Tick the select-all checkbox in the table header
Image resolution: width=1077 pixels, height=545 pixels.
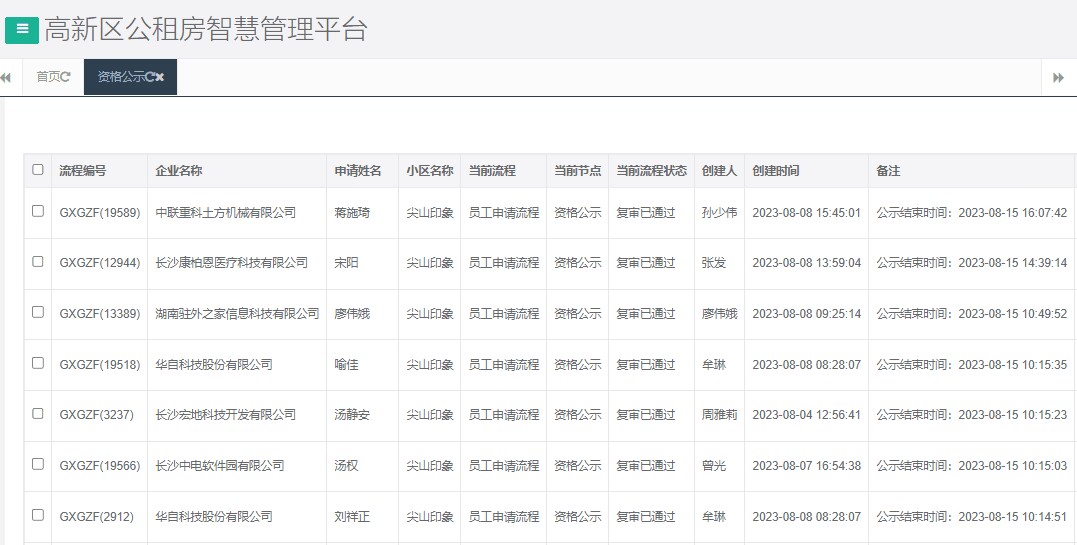(38, 170)
